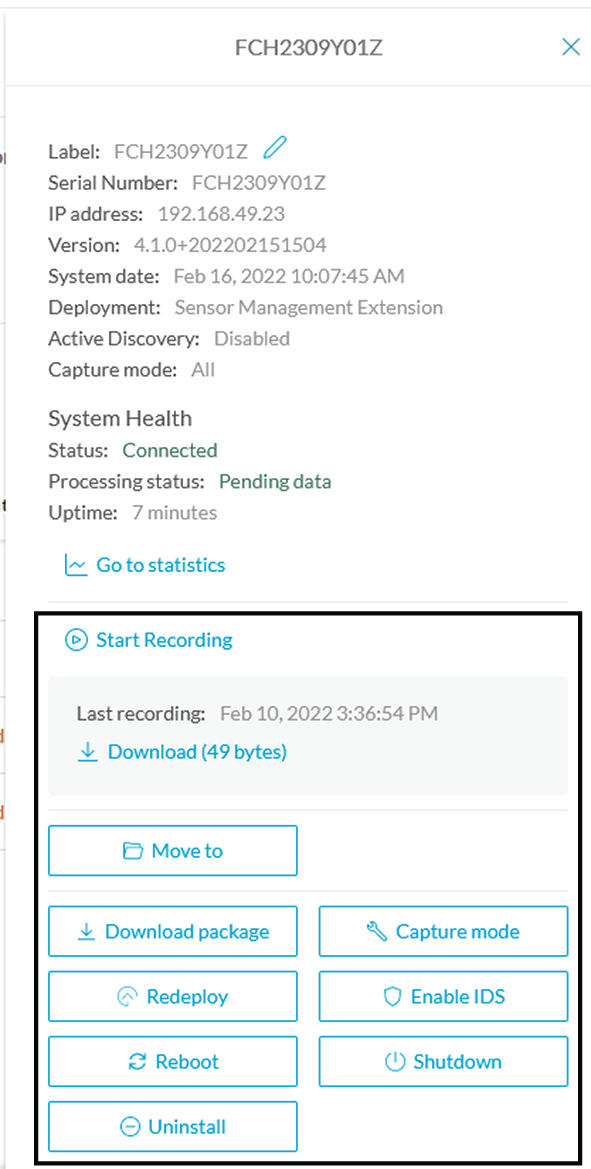
Task: Click the System Health heading
Action: coord(120,418)
